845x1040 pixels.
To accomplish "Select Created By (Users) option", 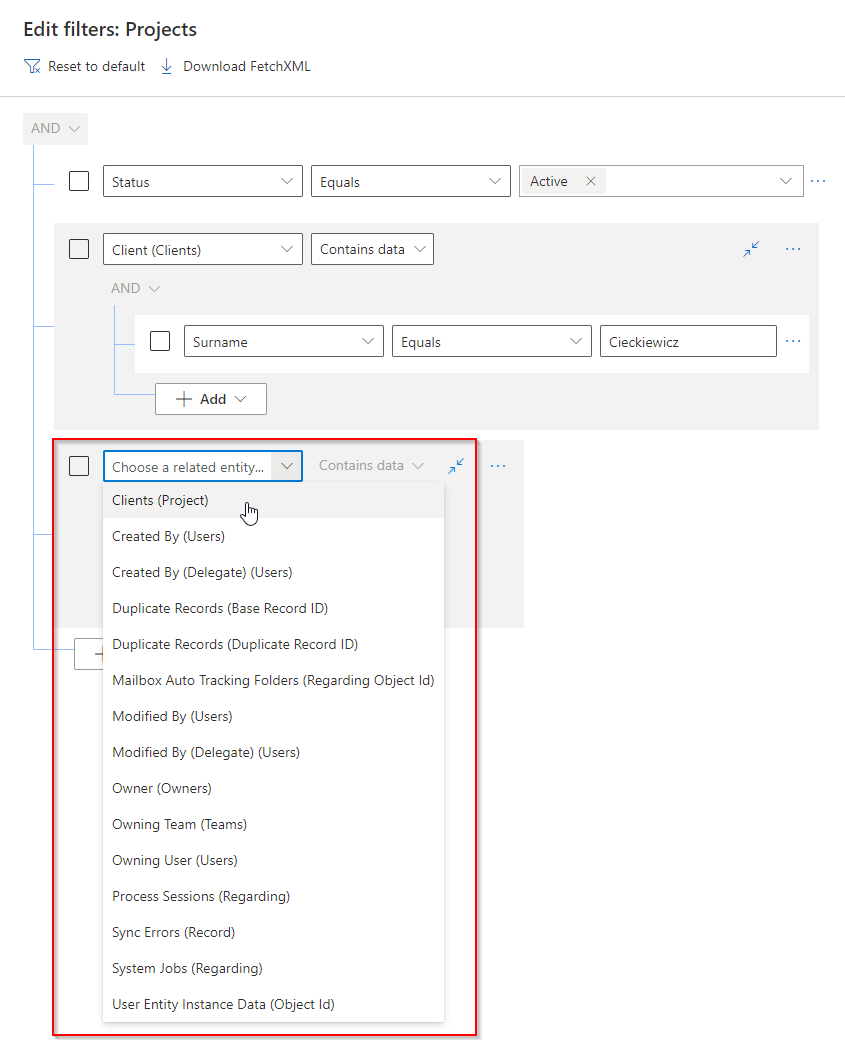I will point(273,536).
